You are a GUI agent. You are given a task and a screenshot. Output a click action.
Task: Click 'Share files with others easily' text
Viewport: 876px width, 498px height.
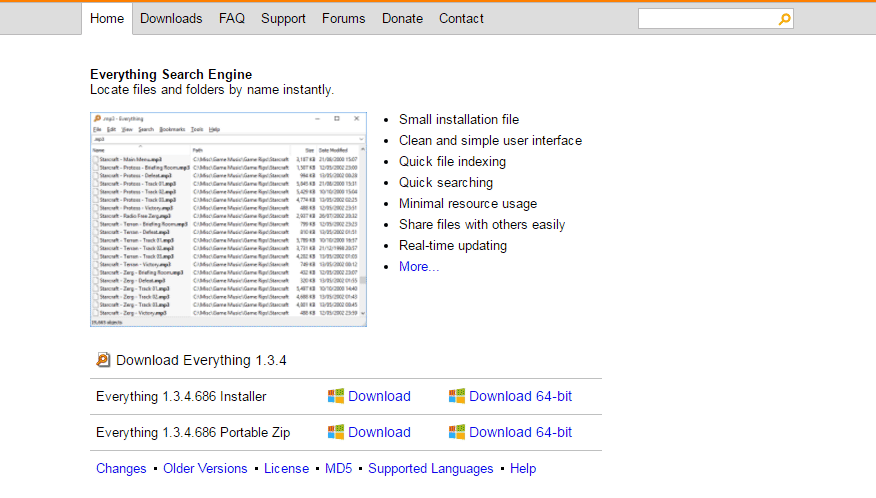(x=482, y=225)
